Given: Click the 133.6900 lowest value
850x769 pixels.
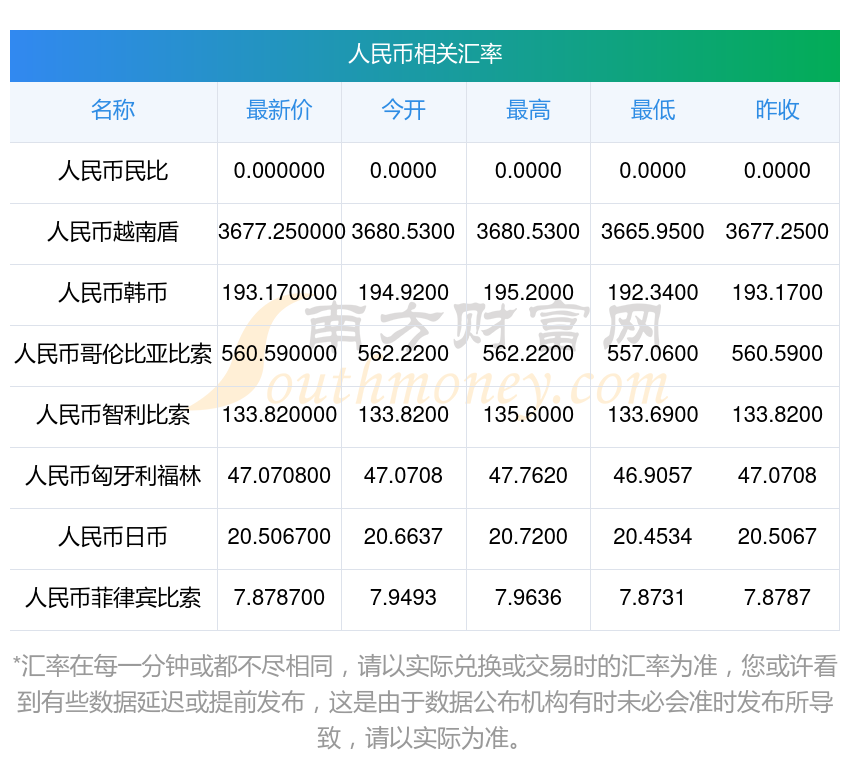Looking at the screenshot, I should pos(653,415).
